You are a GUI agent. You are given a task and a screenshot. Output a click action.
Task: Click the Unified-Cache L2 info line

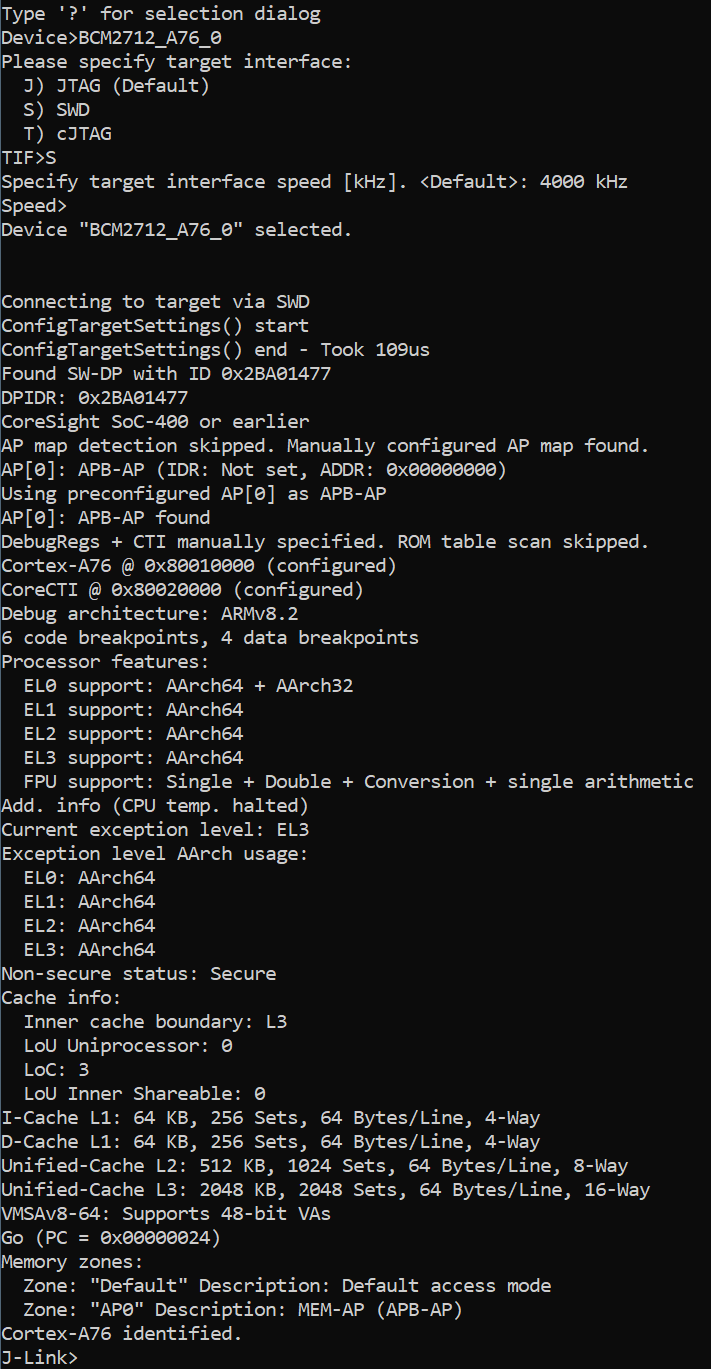click(x=314, y=1166)
